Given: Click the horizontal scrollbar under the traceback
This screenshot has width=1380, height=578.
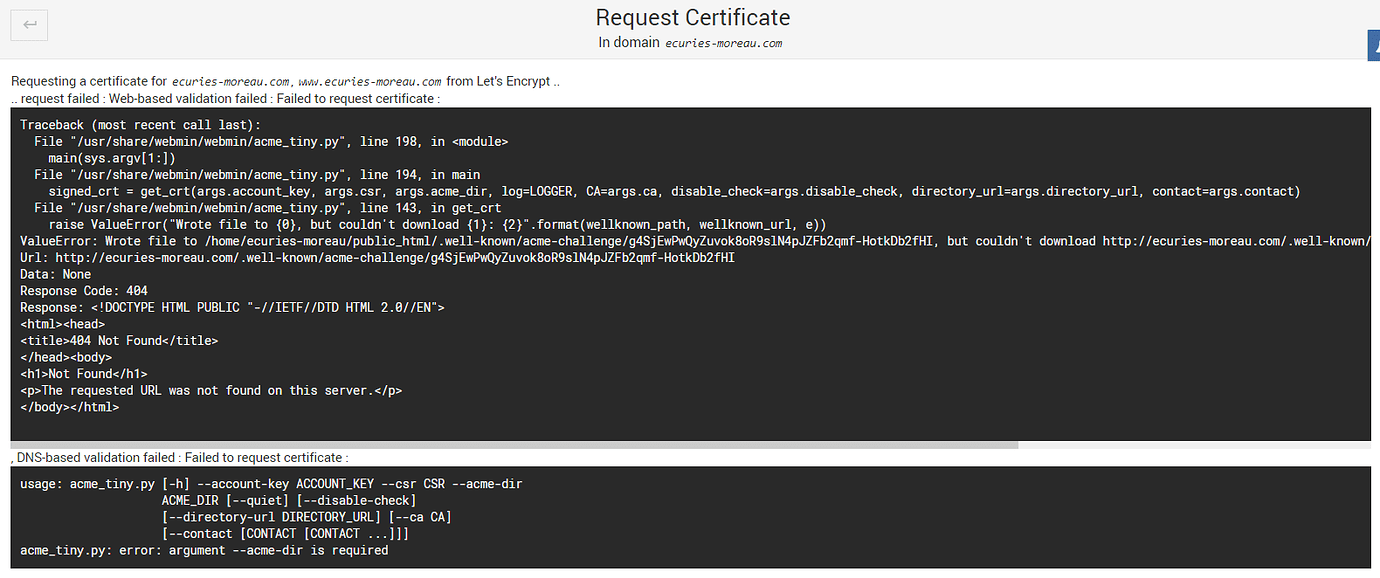Looking at the screenshot, I should click(x=514, y=444).
